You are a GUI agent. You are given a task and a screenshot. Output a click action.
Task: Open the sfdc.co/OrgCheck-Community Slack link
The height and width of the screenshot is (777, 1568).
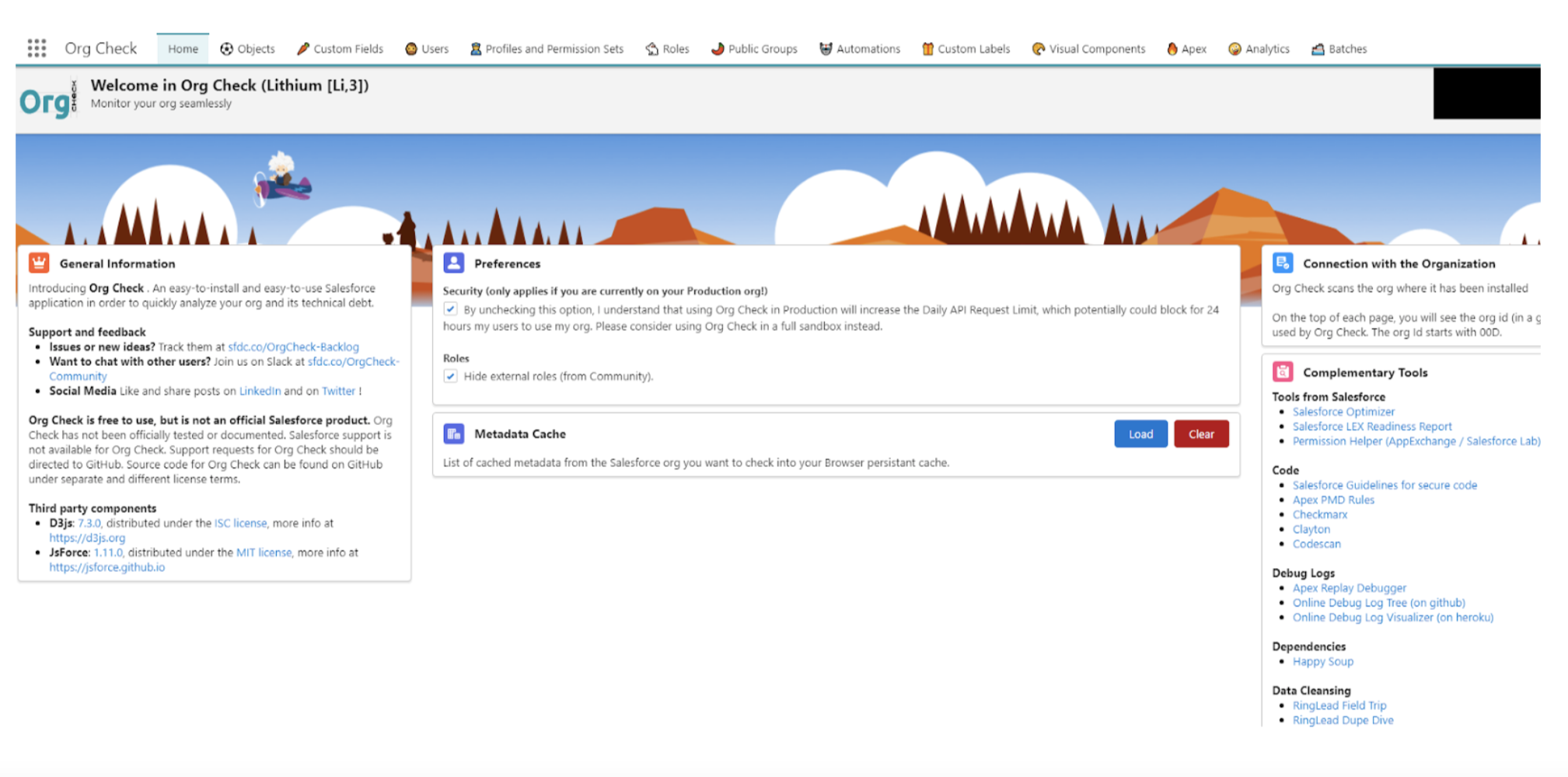(x=354, y=361)
